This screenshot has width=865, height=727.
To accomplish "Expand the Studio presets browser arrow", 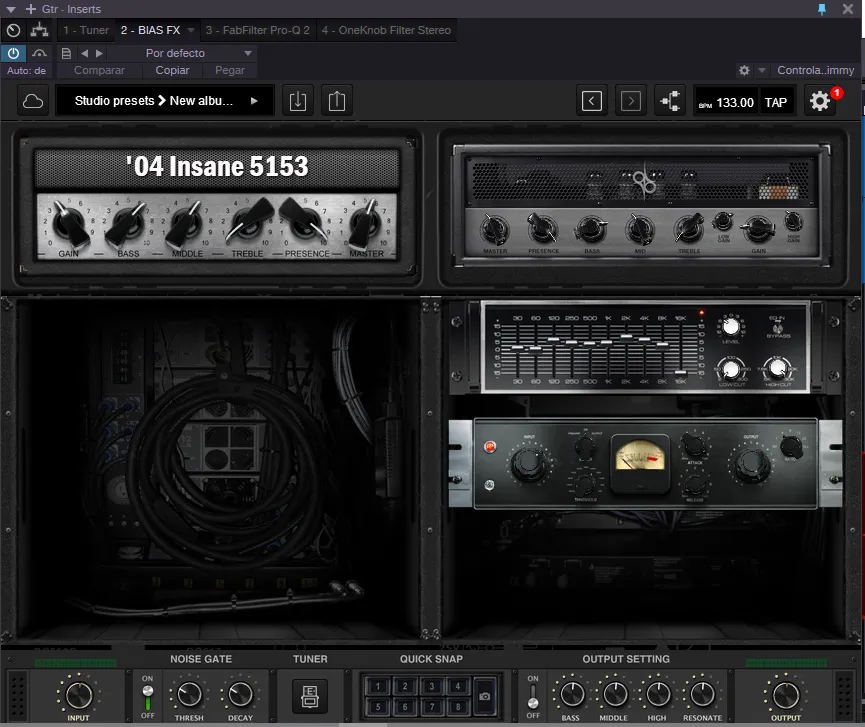I will 254,101.
